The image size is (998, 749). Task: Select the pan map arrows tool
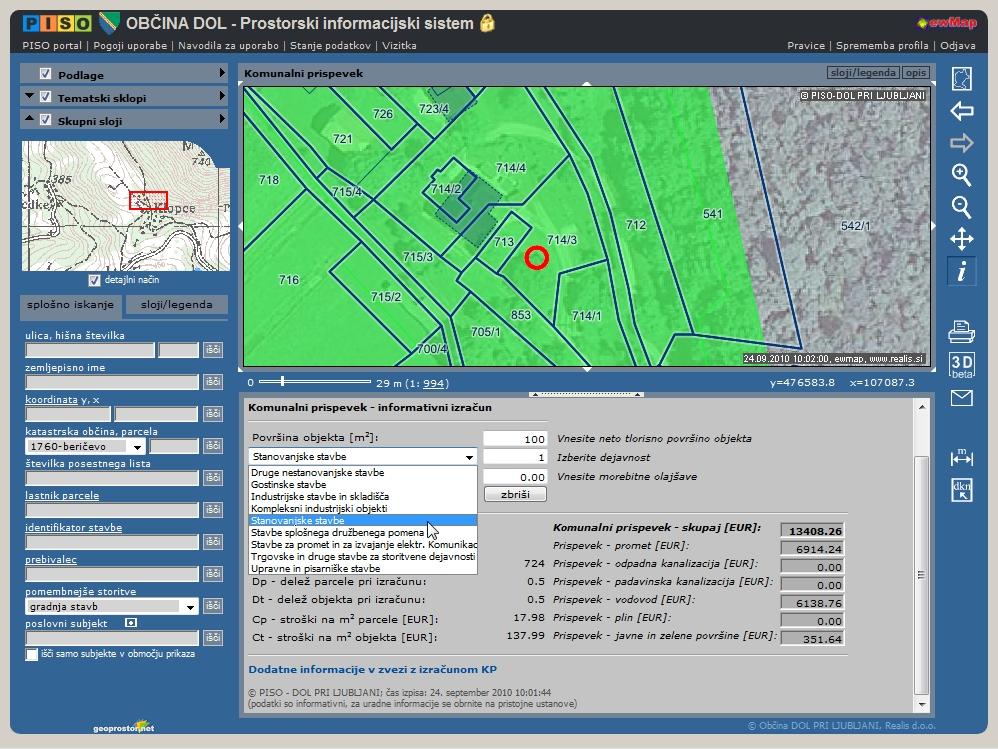[961, 239]
